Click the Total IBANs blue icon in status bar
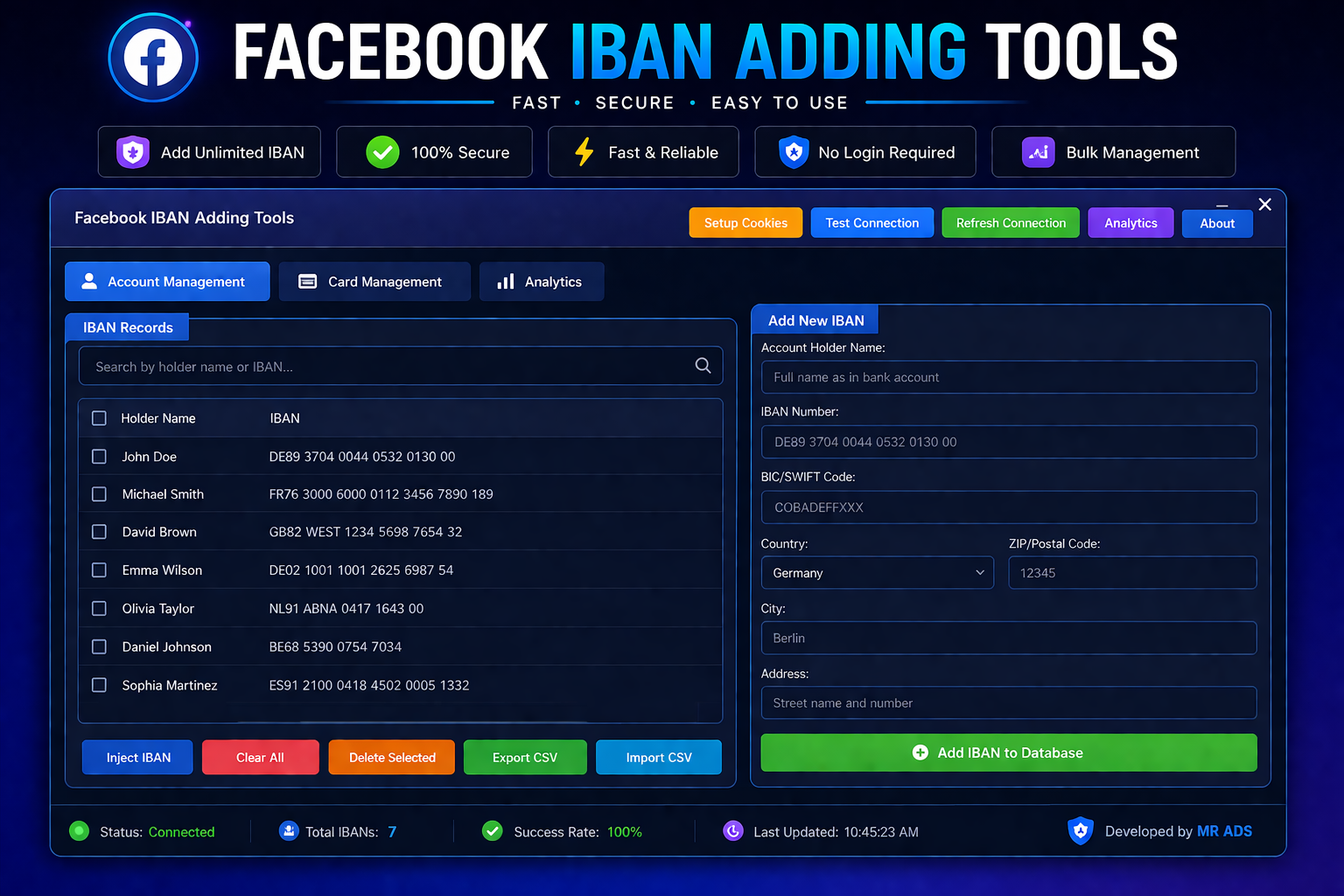The image size is (1344, 896). (289, 831)
